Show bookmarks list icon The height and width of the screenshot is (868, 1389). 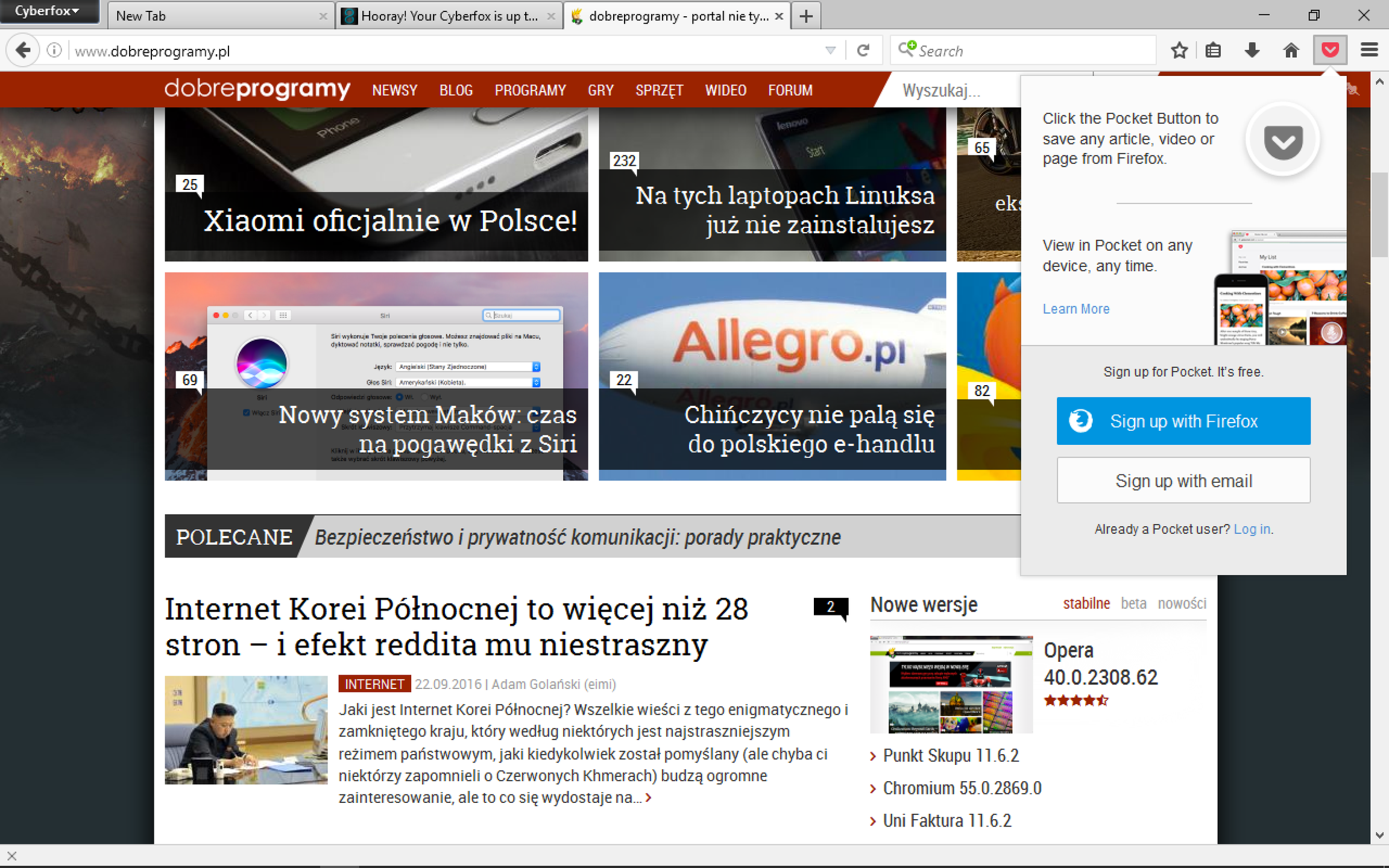tap(1213, 51)
